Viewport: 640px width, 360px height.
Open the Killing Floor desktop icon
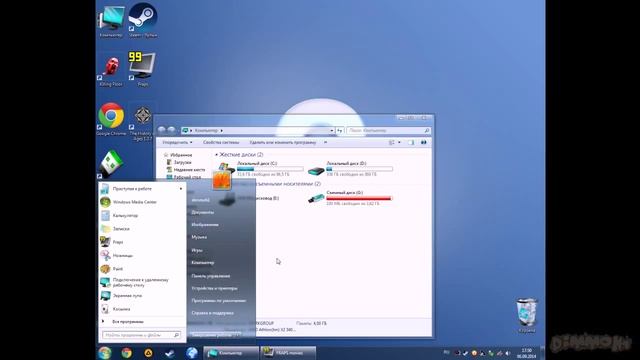(111, 69)
